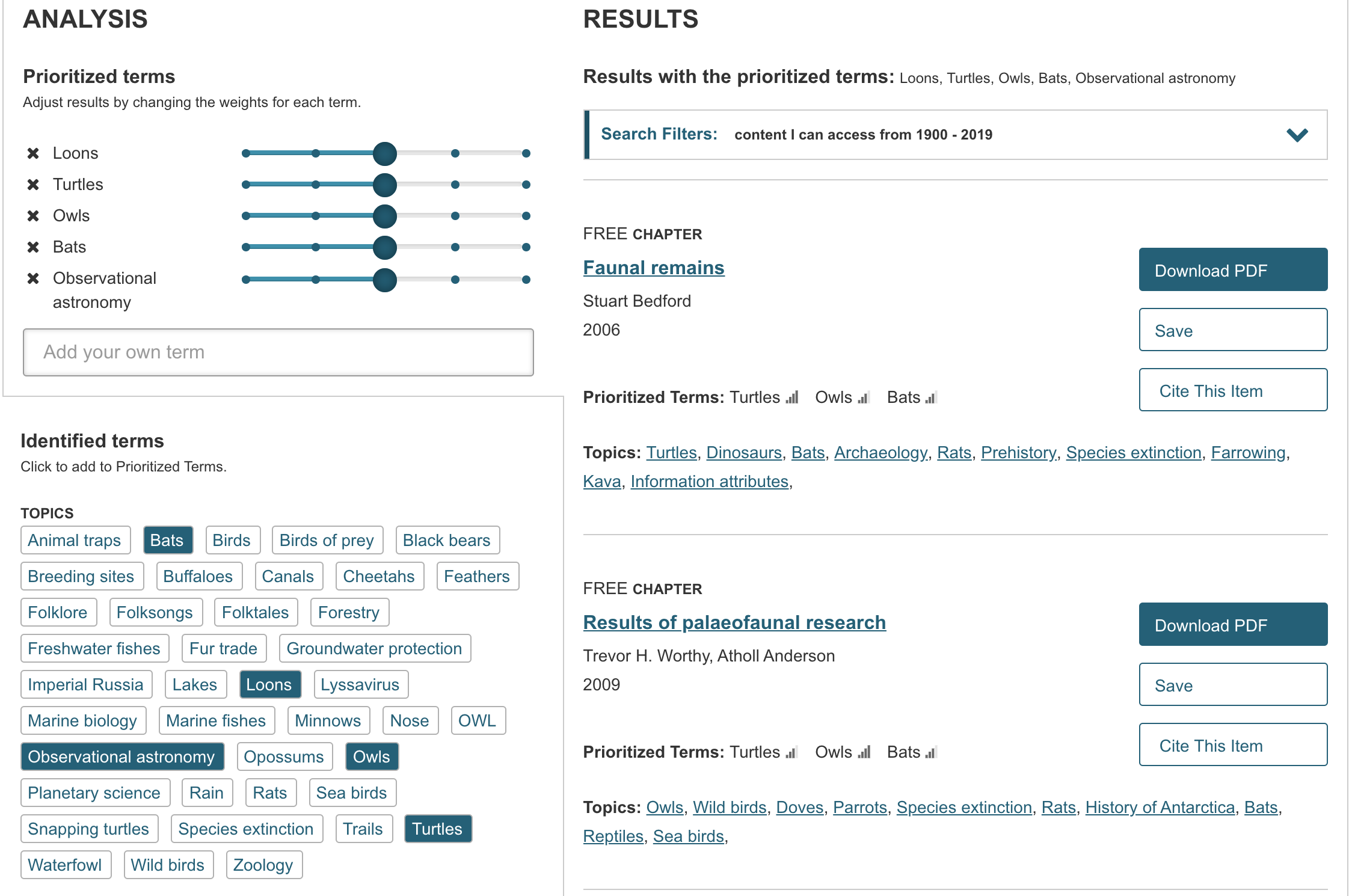1352x896 pixels.
Task: Select the Imperial Russia topic tag
Action: [86, 684]
